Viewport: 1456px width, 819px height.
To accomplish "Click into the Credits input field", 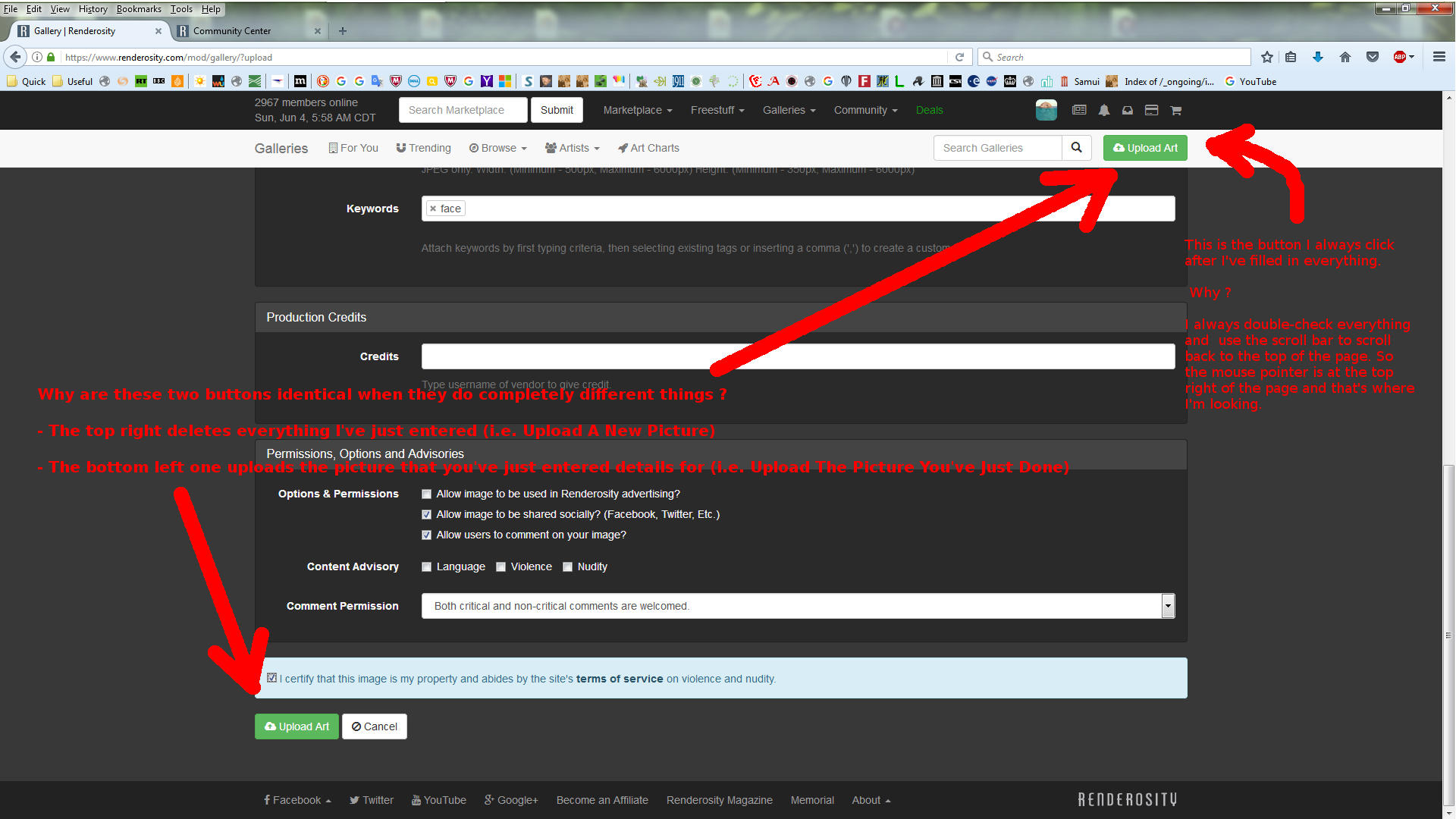I will [x=798, y=356].
